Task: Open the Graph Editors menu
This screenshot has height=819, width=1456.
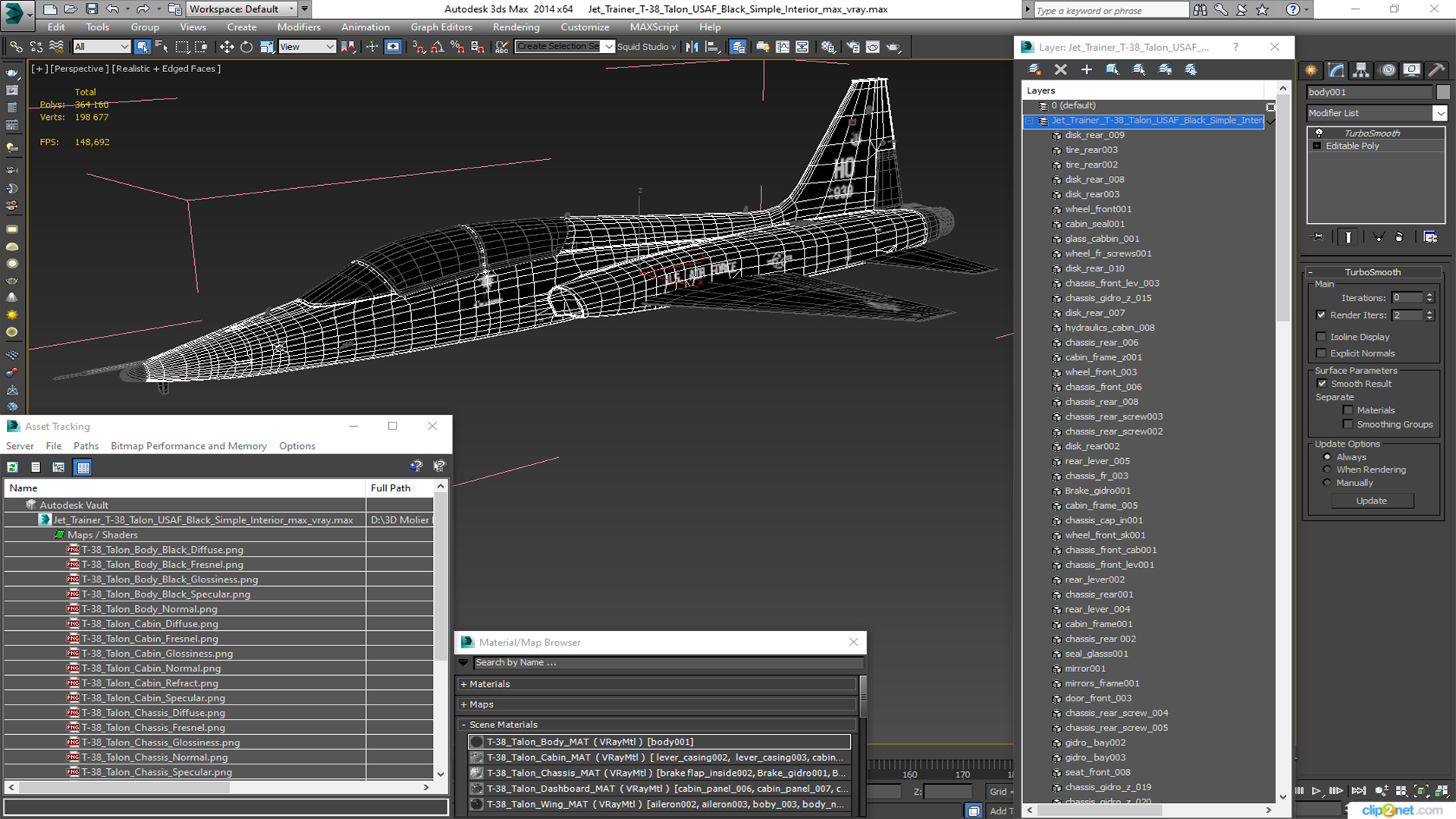Action: pos(441,27)
